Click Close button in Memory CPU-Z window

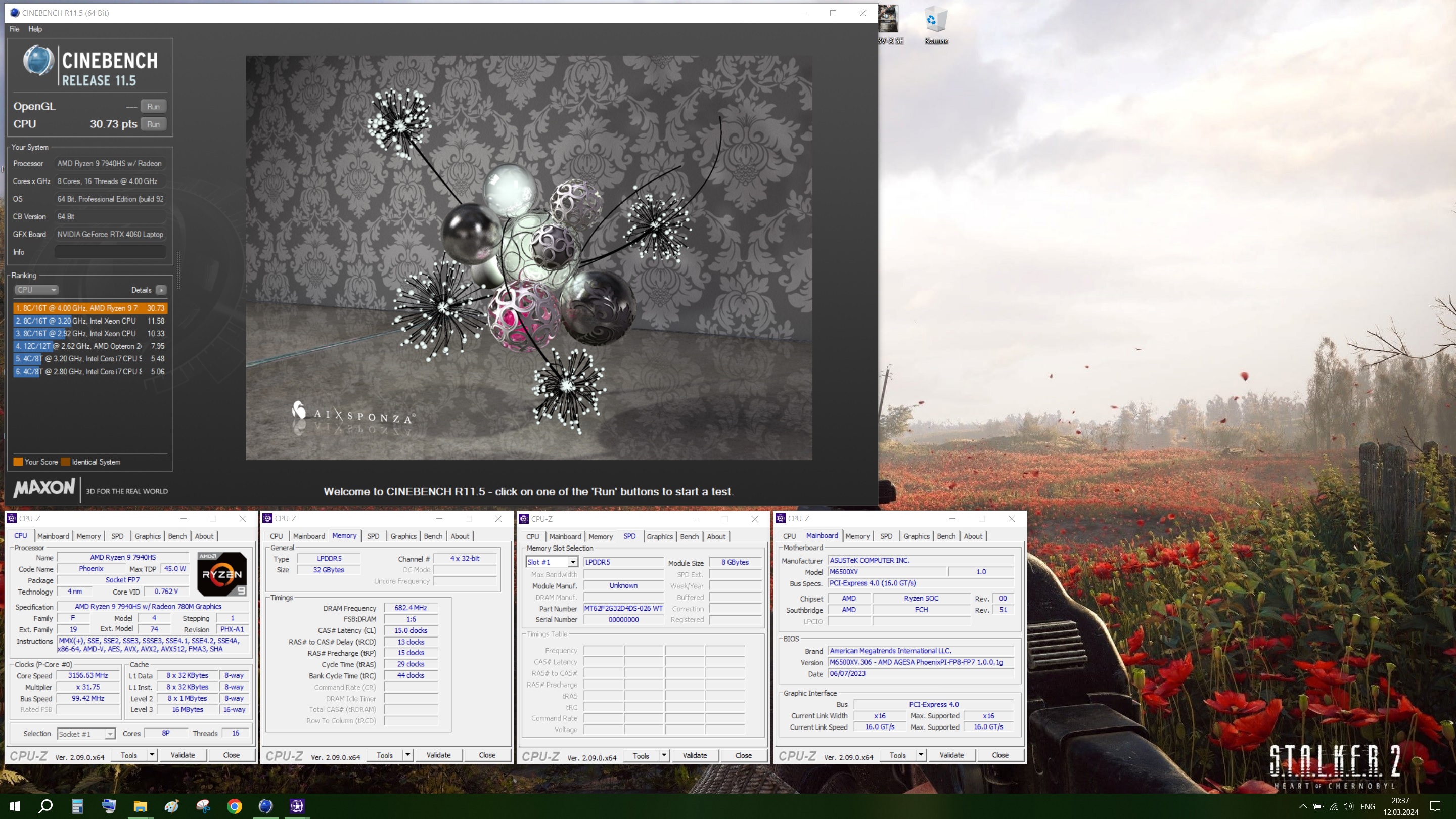click(487, 755)
